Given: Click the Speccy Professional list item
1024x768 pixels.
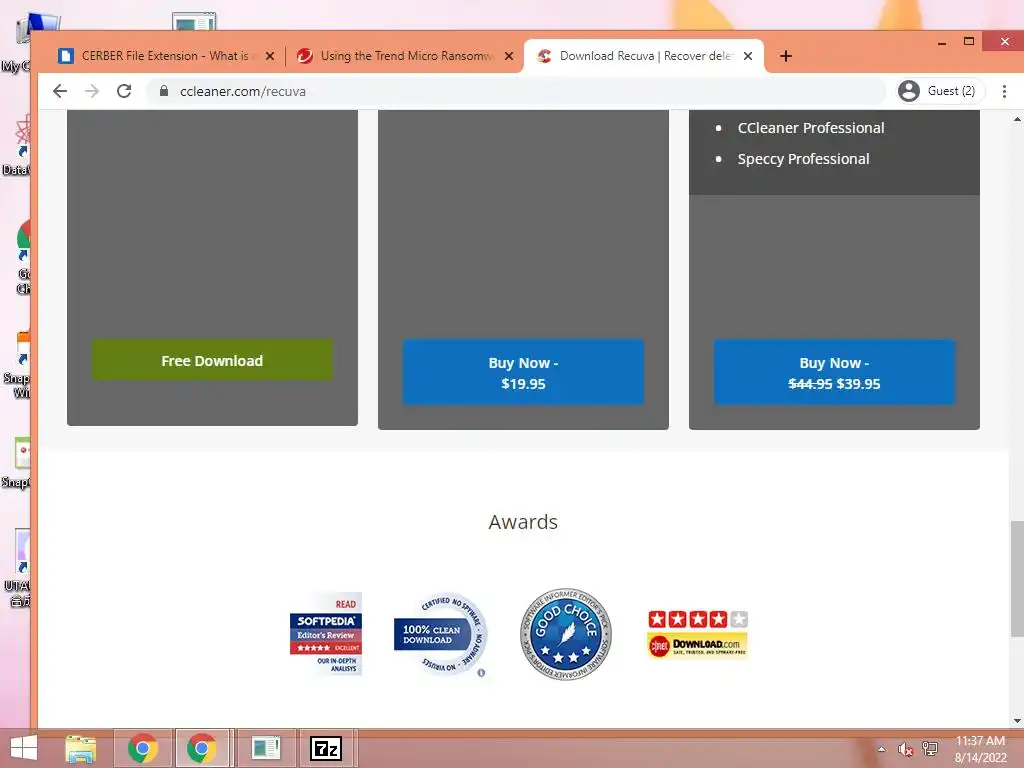Looking at the screenshot, I should [x=803, y=159].
